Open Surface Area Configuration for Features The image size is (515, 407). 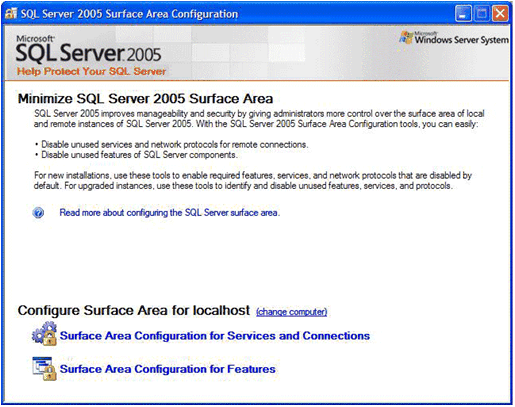tap(168, 369)
